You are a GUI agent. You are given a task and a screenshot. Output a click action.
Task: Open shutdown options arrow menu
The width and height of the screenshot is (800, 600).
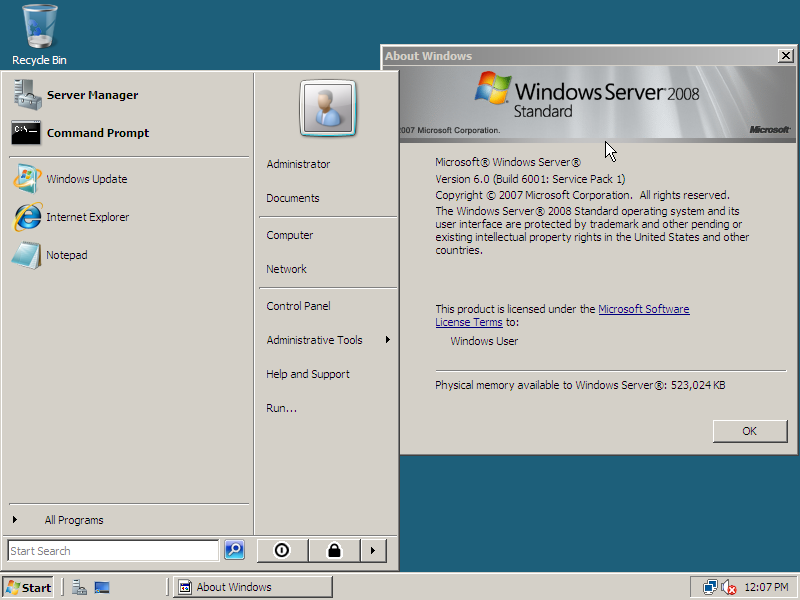click(373, 550)
